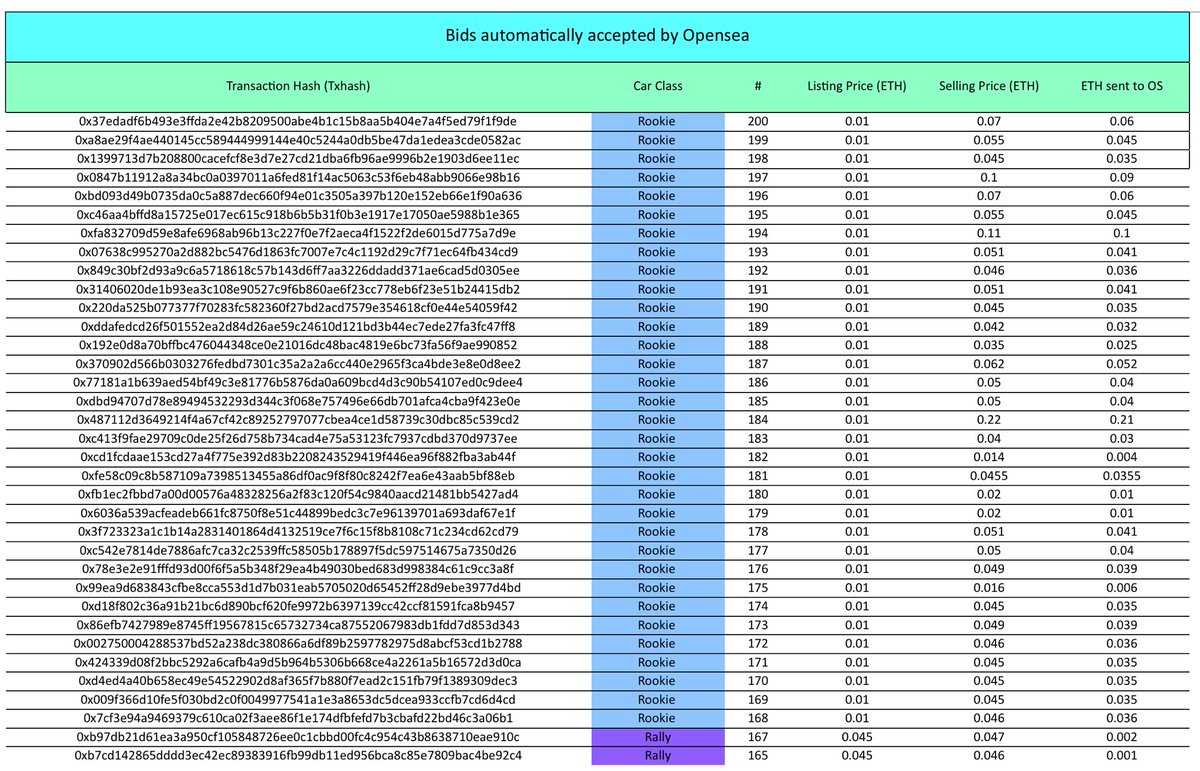Select the Rally cell in row 165
The image size is (1200, 771).
tap(658, 755)
